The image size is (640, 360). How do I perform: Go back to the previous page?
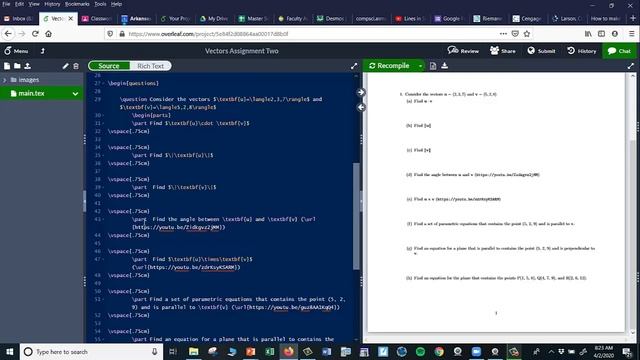click(x=8, y=34)
